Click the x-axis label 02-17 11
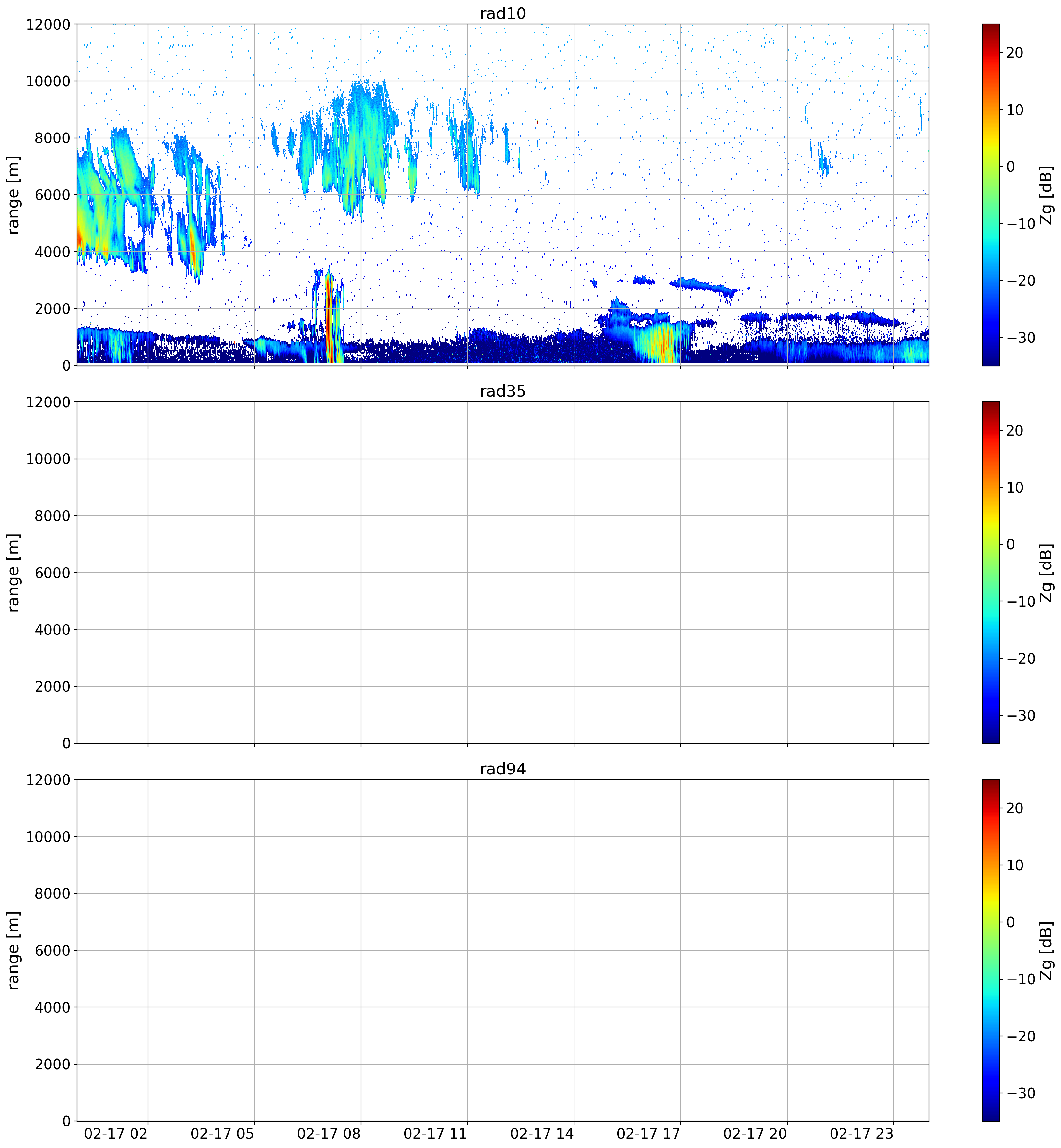Image resolution: width=1061 pixels, height=1148 pixels. [435, 1134]
